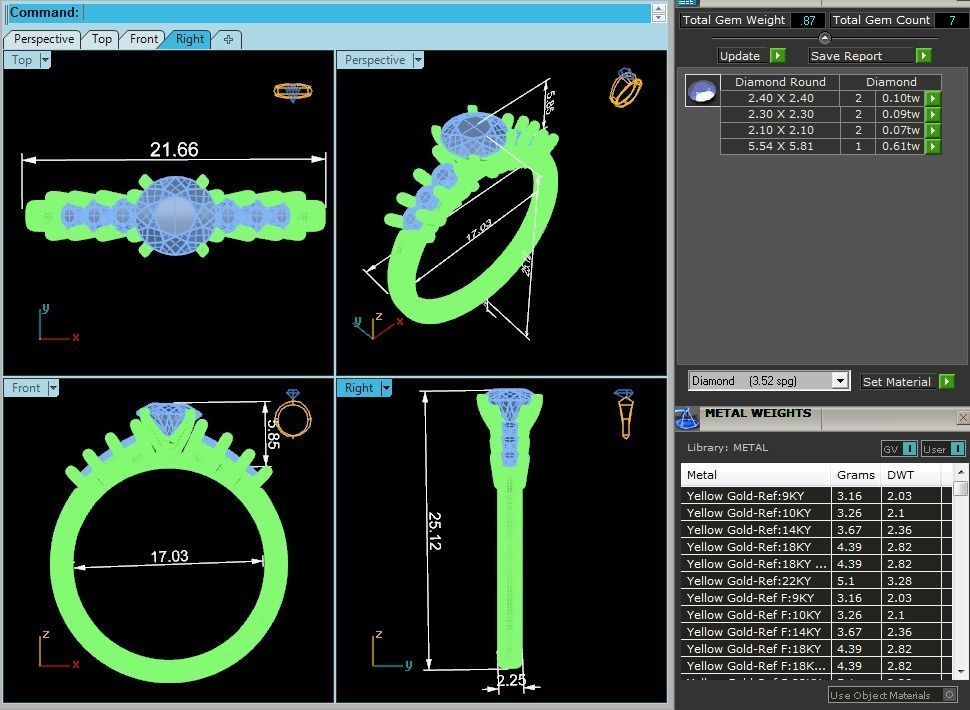Collapse the gem report panel circular arrow
Screen dimensions: 970x710
click(824, 38)
